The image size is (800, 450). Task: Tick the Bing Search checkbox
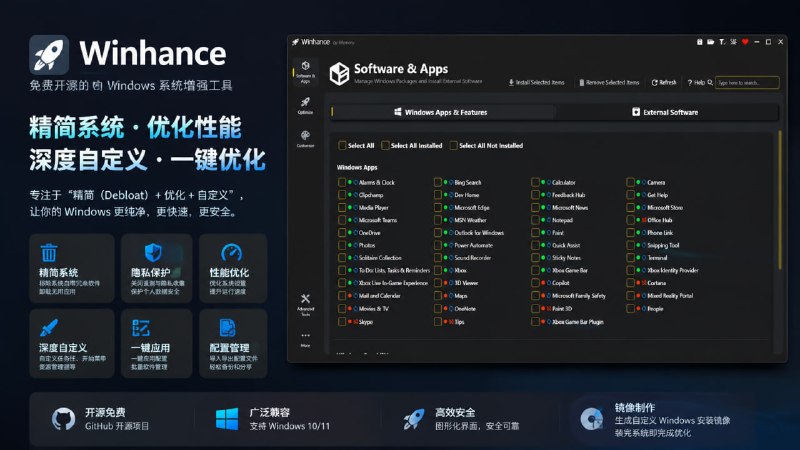(x=438, y=182)
